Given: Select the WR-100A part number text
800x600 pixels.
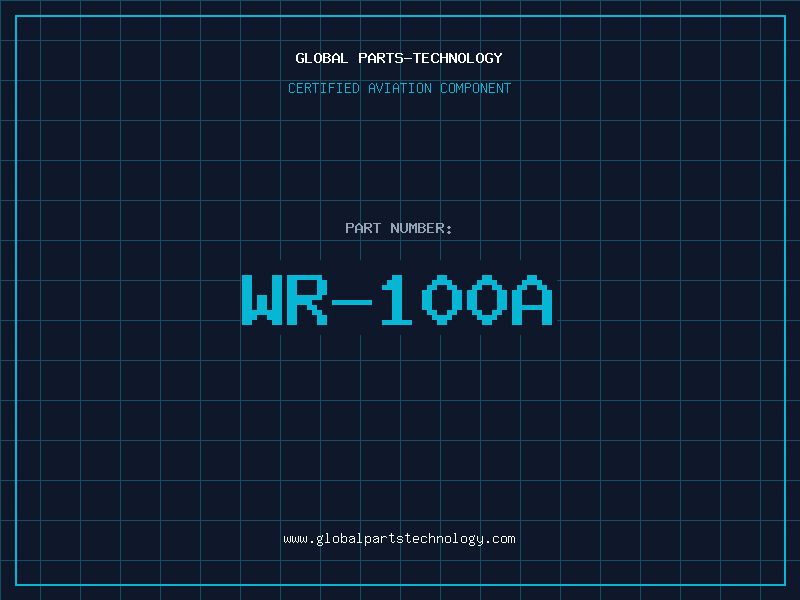Looking at the screenshot, I should pos(397,300).
